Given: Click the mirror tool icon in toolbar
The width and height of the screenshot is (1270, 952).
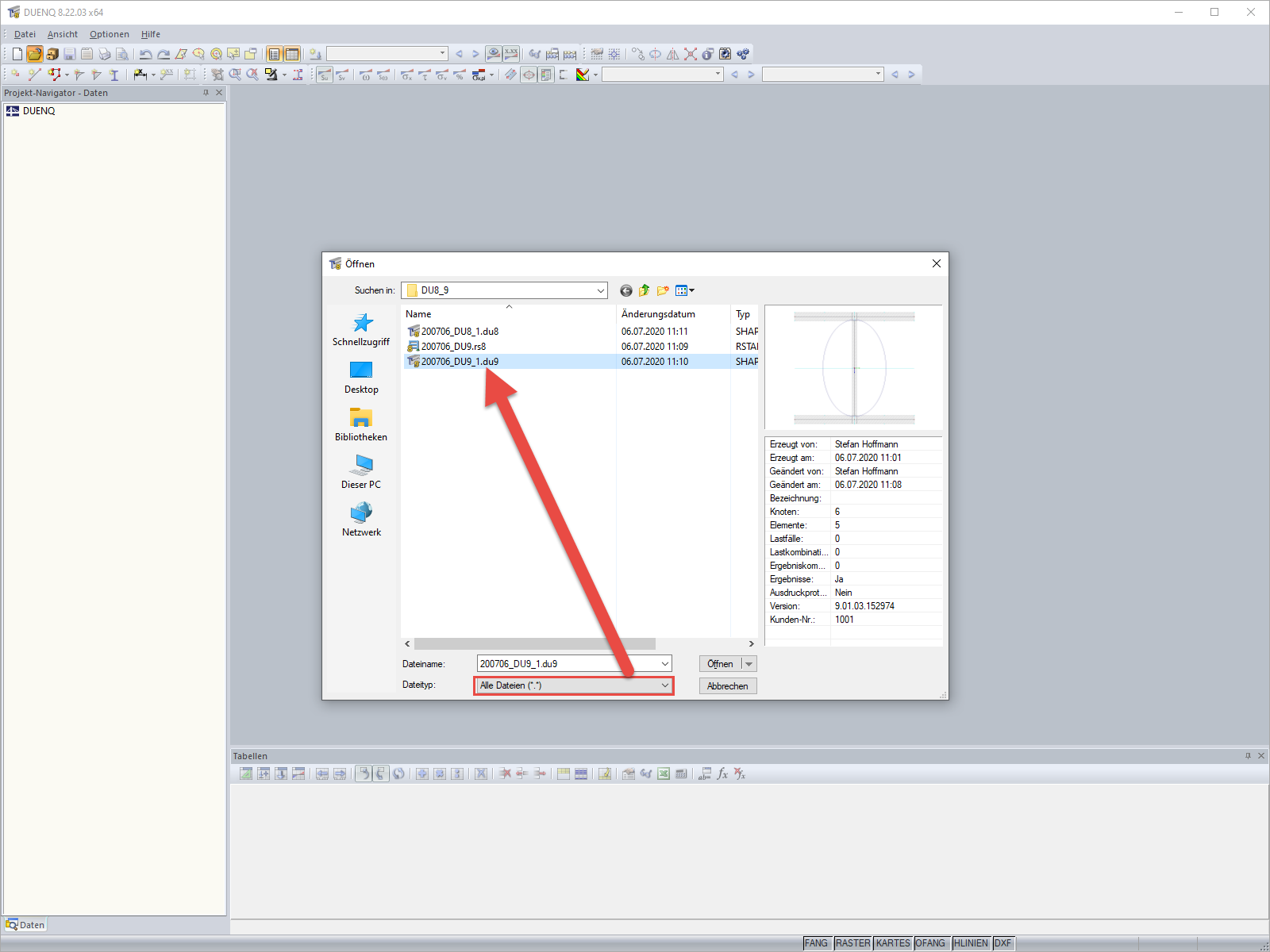Looking at the screenshot, I should [x=673, y=54].
